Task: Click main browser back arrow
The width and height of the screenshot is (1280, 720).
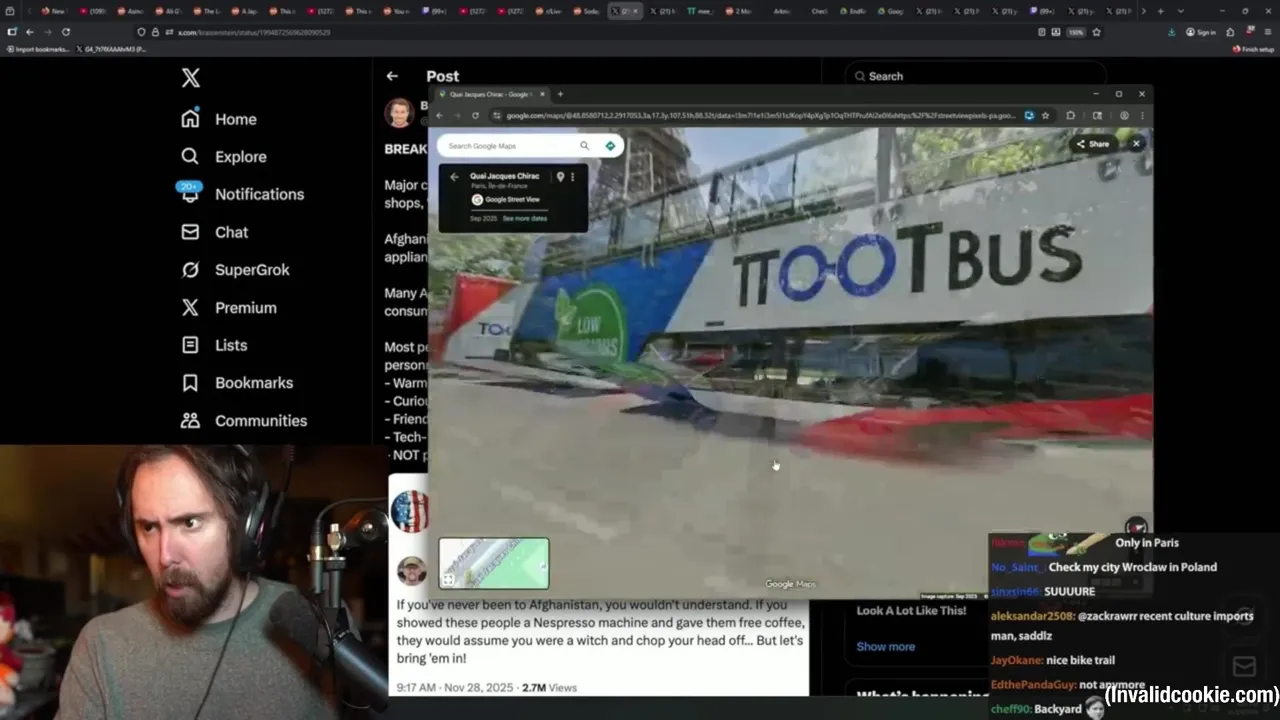Action: pyautogui.click(x=30, y=32)
